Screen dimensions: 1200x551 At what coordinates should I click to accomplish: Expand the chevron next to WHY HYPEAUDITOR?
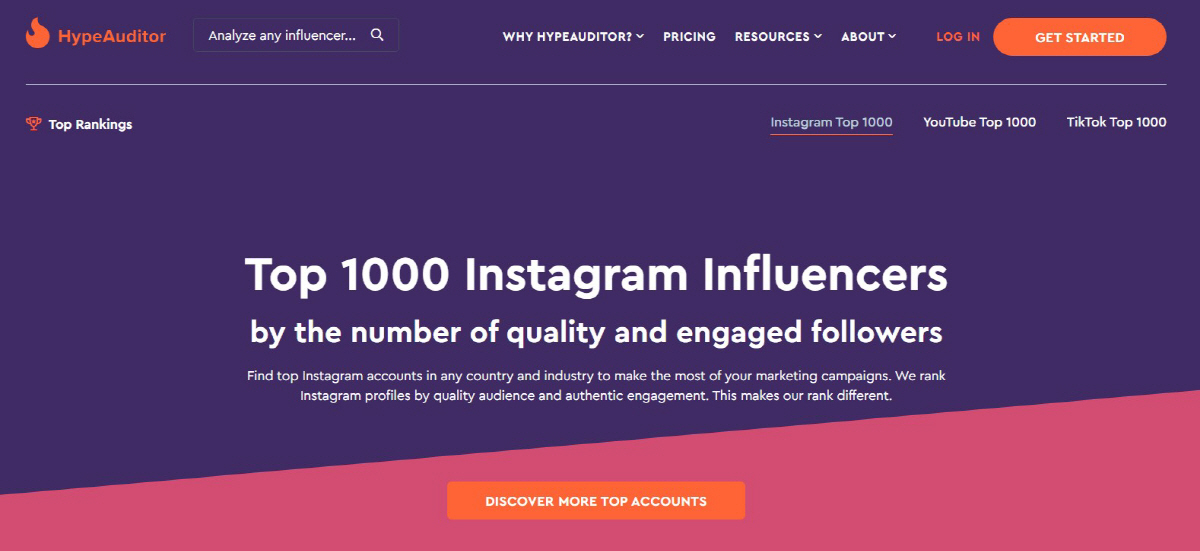click(x=640, y=37)
